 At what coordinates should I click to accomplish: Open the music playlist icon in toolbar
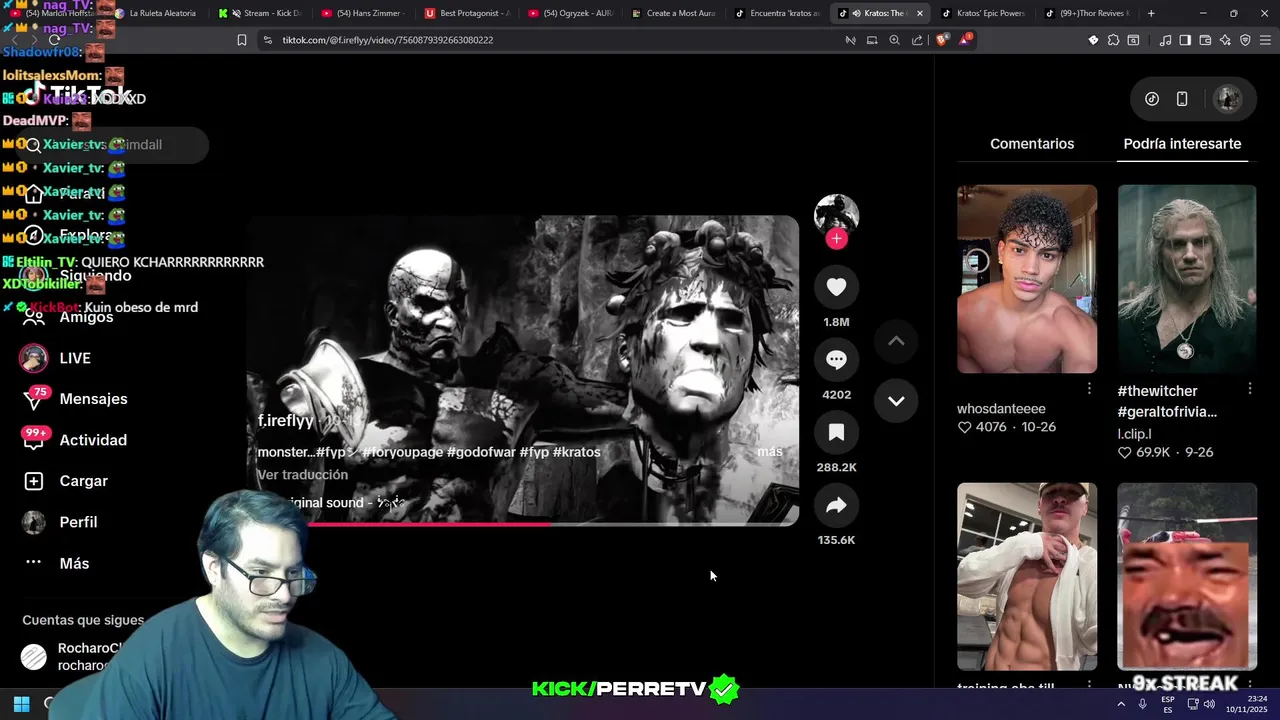point(1165,40)
